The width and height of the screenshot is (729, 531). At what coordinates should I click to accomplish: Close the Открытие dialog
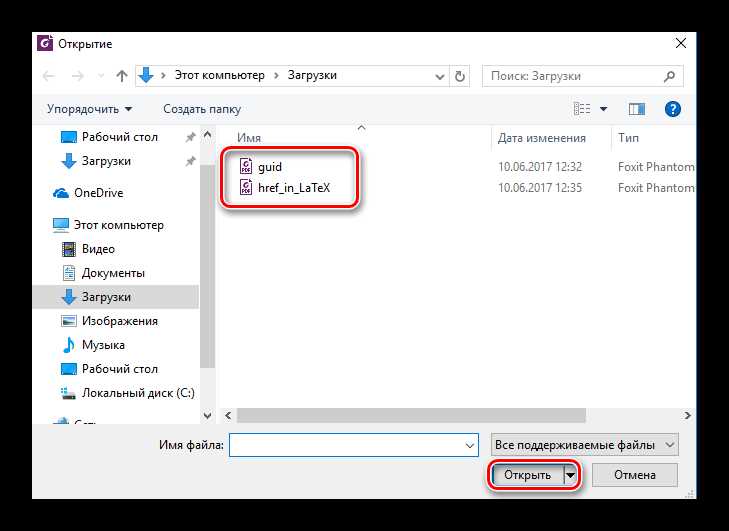click(x=680, y=44)
